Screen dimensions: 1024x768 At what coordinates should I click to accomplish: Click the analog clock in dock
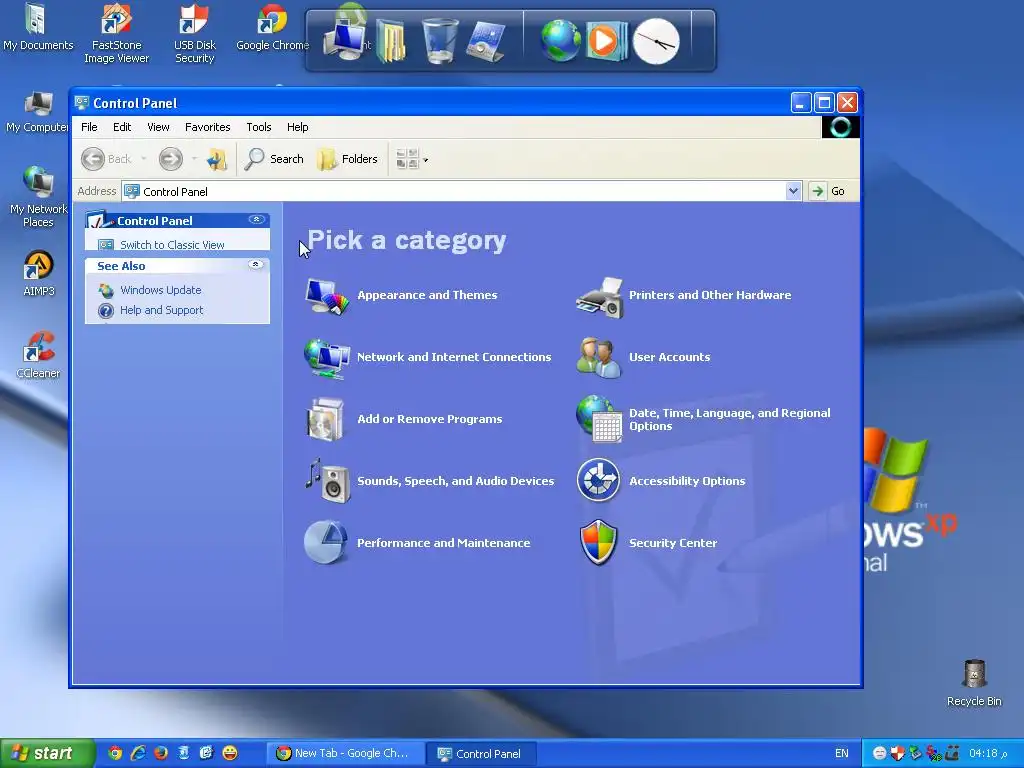(656, 41)
